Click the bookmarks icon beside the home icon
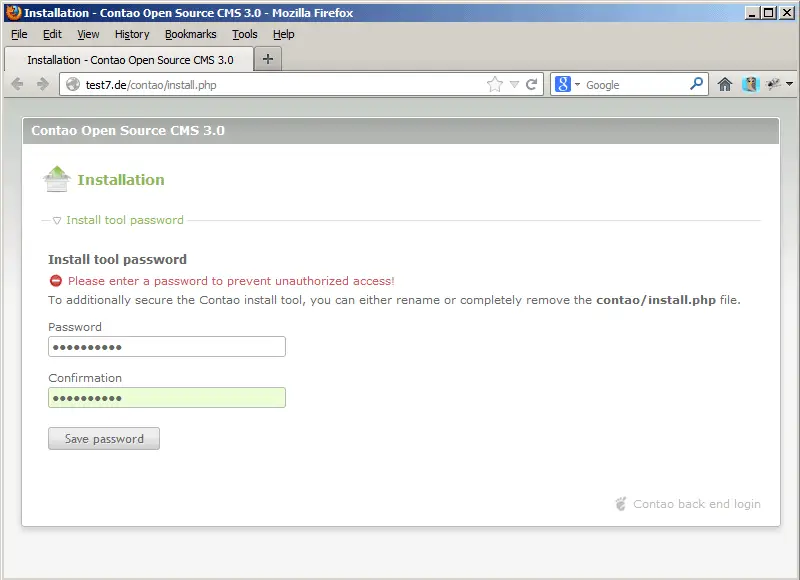Screen dimensions: 800x580 (x=751, y=84)
